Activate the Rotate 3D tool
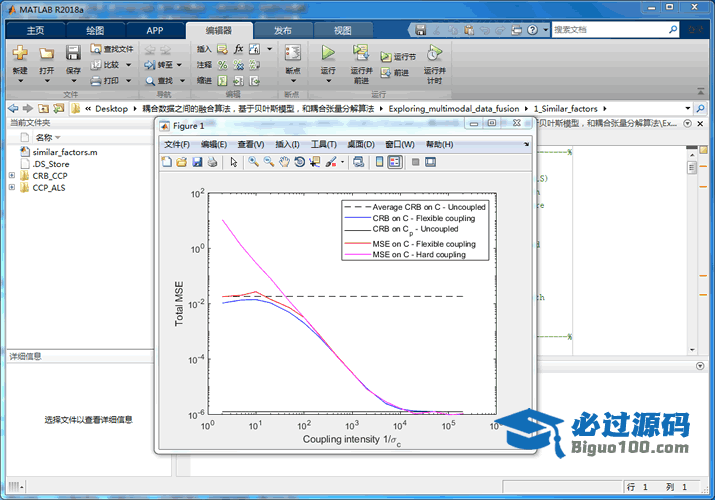This screenshot has height=500, width=715. pyautogui.click(x=300, y=162)
